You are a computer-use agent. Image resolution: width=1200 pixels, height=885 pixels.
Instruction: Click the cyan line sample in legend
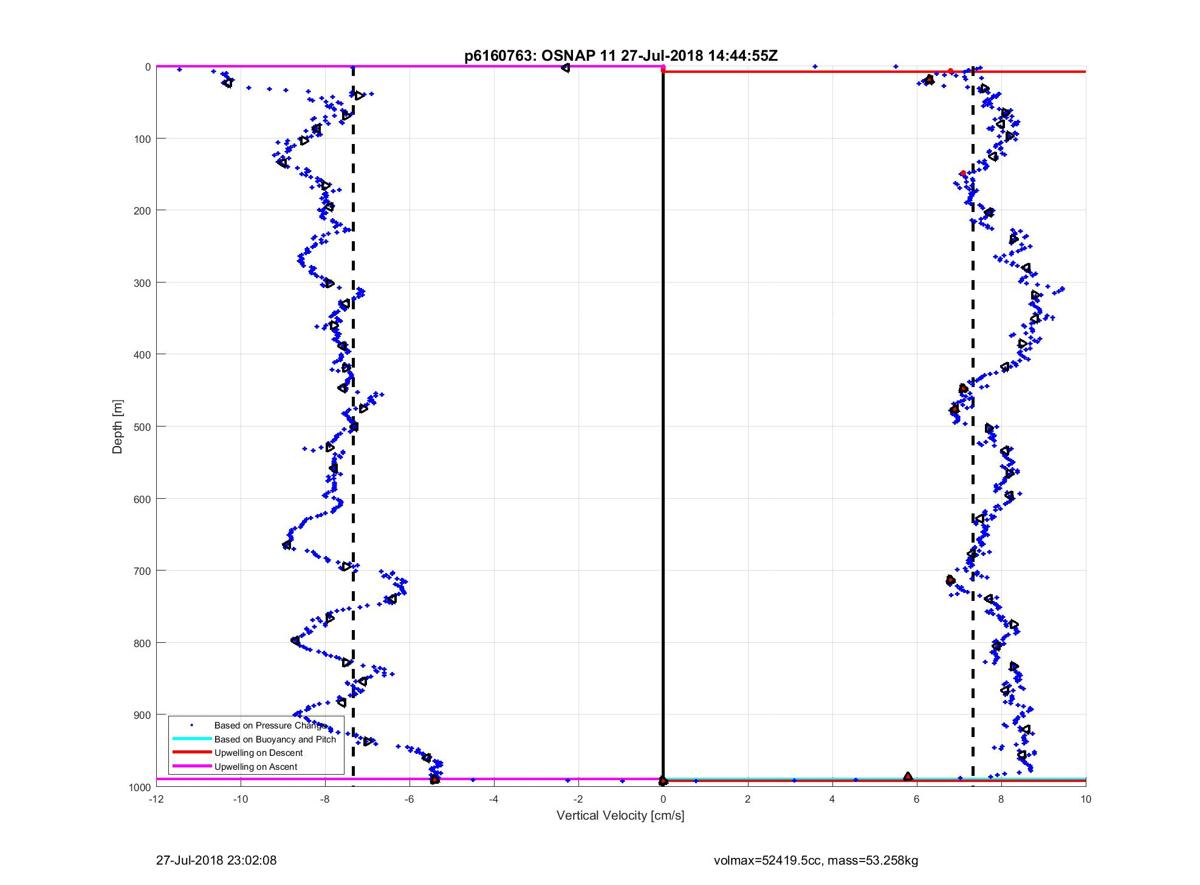coord(192,739)
